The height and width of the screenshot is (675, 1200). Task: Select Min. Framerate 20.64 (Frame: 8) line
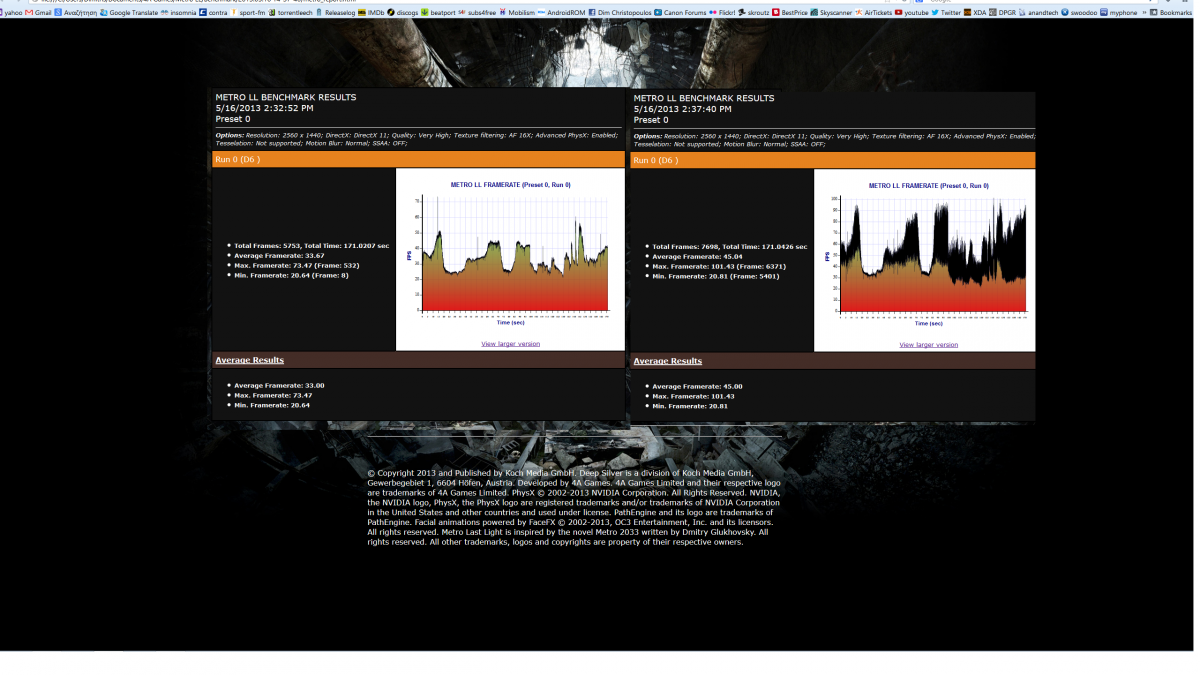click(292, 275)
